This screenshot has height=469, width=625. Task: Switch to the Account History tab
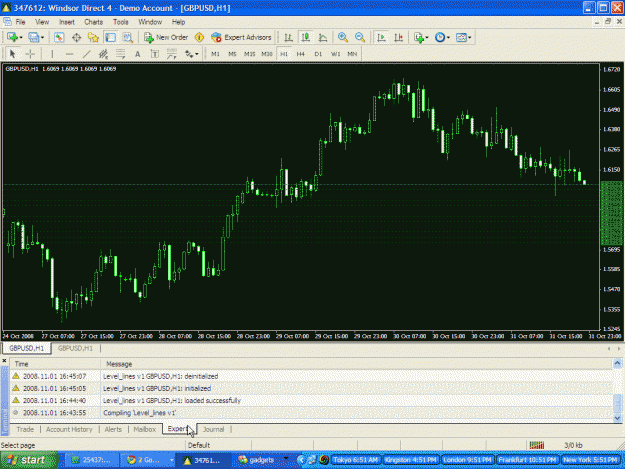69,429
